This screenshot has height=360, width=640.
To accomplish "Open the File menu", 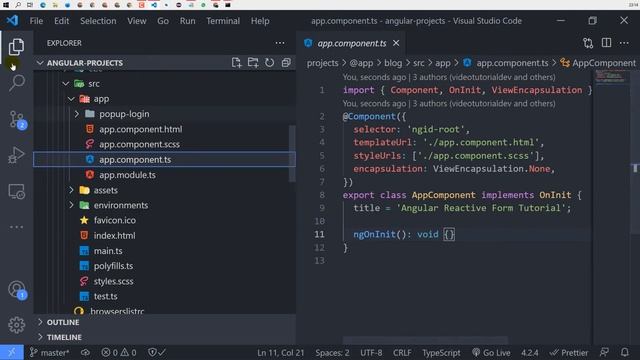I will pos(36,21).
